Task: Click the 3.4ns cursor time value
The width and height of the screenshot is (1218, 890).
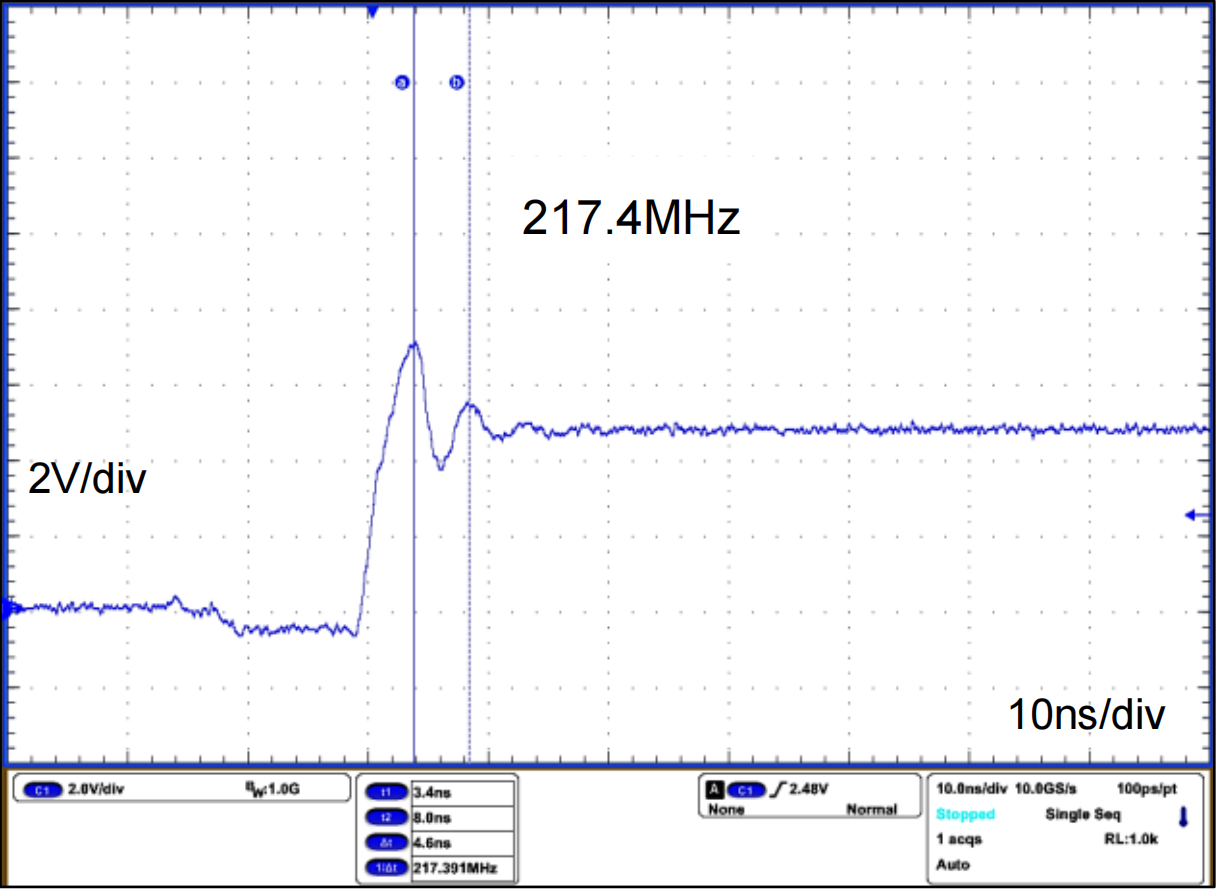Action: click(x=431, y=792)
